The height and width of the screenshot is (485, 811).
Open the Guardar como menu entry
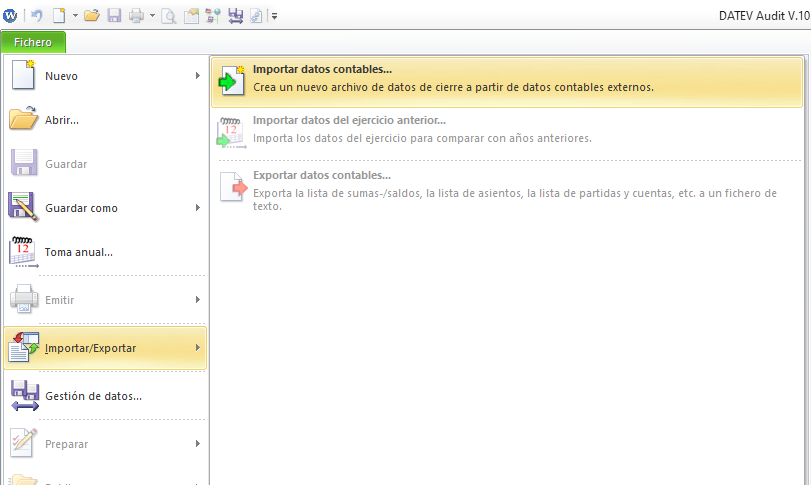coord(106,208)
